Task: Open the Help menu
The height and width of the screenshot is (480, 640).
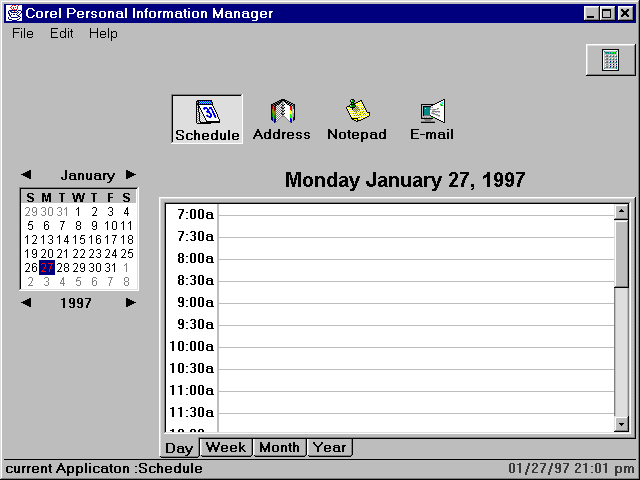Action: pos(103,33)
